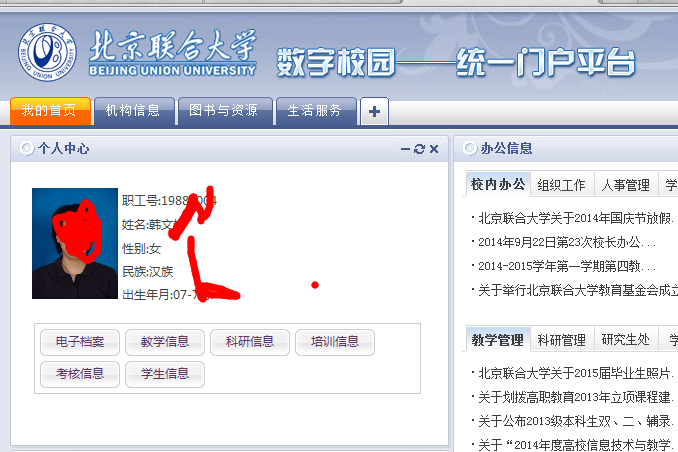This screenshot has height=452, width=678.
Task: Refresh the 个人中心 panel
Action: tap(419, 149)
